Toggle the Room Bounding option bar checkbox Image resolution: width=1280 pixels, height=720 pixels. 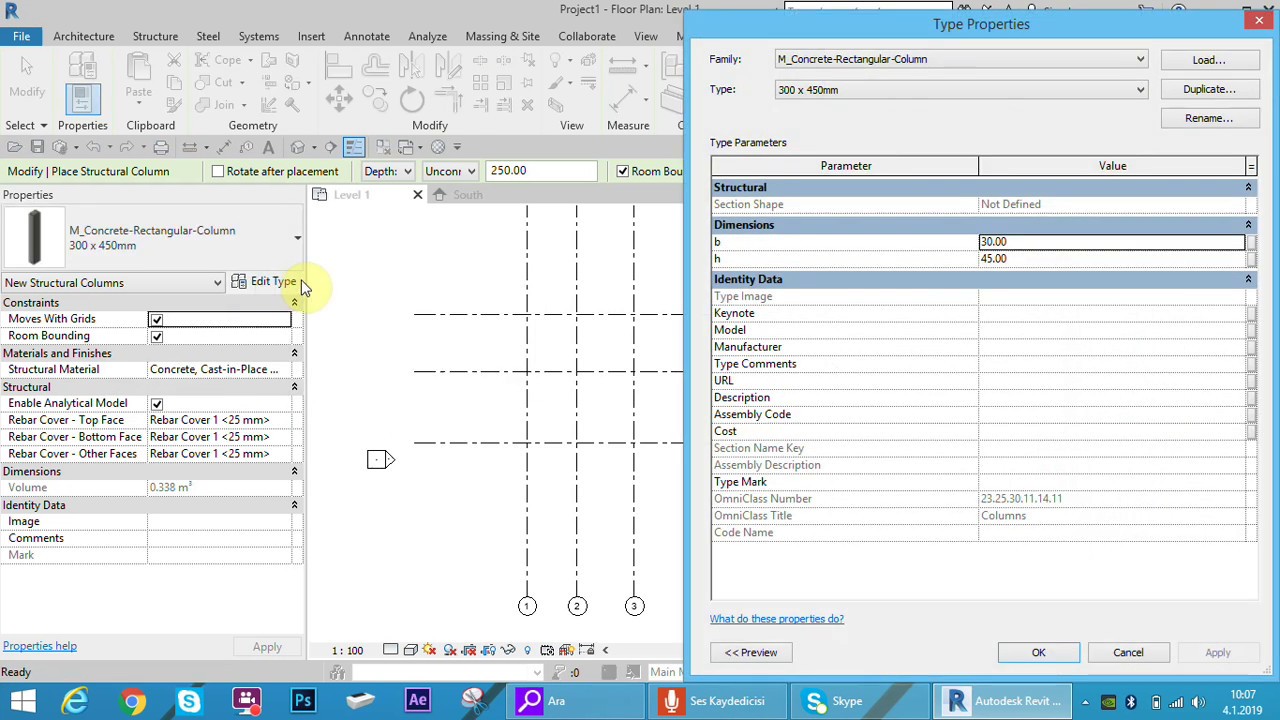(622, 171)
